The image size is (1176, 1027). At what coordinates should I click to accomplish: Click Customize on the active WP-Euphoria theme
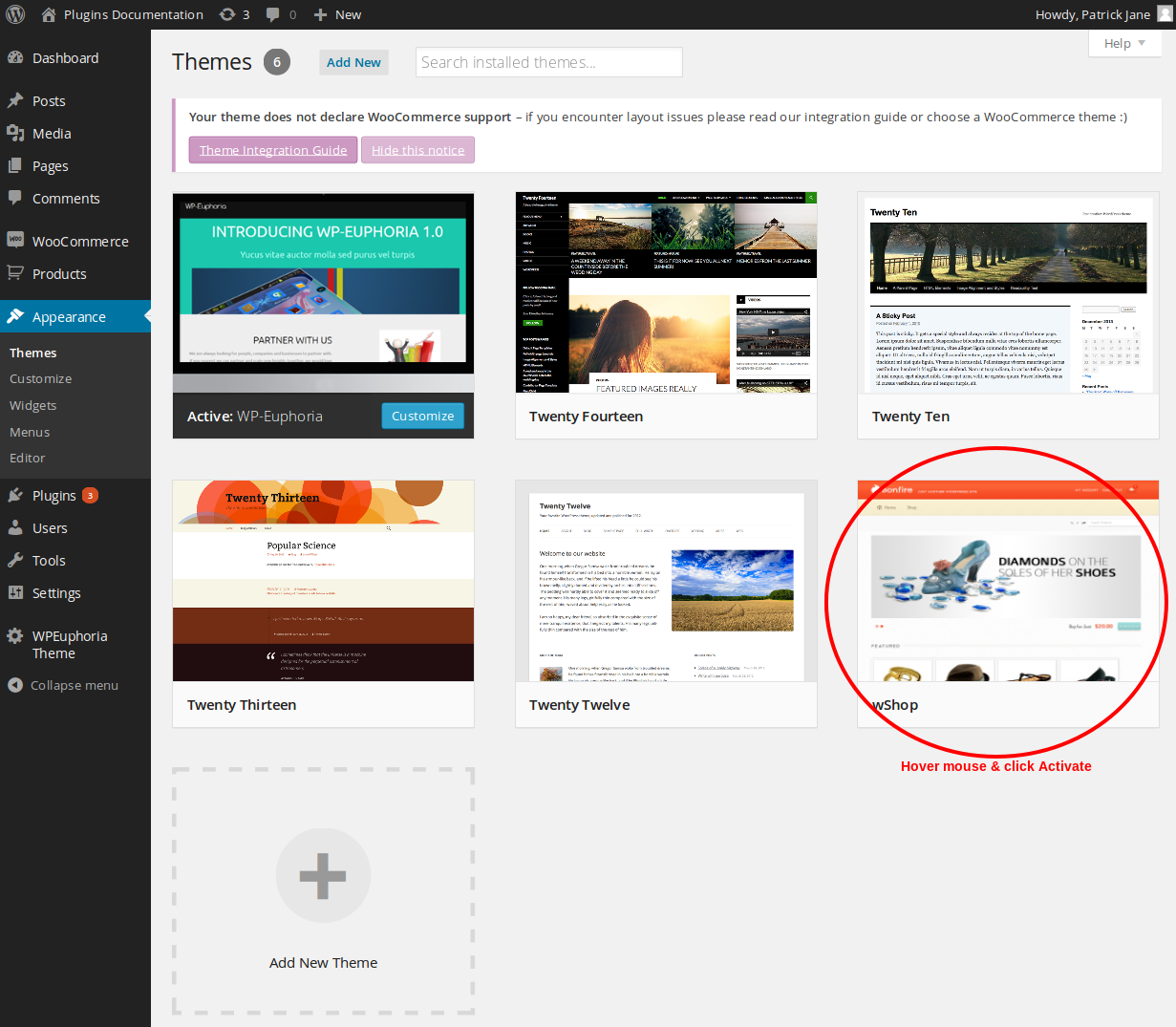pyautogui.click(x=422, y=416)
